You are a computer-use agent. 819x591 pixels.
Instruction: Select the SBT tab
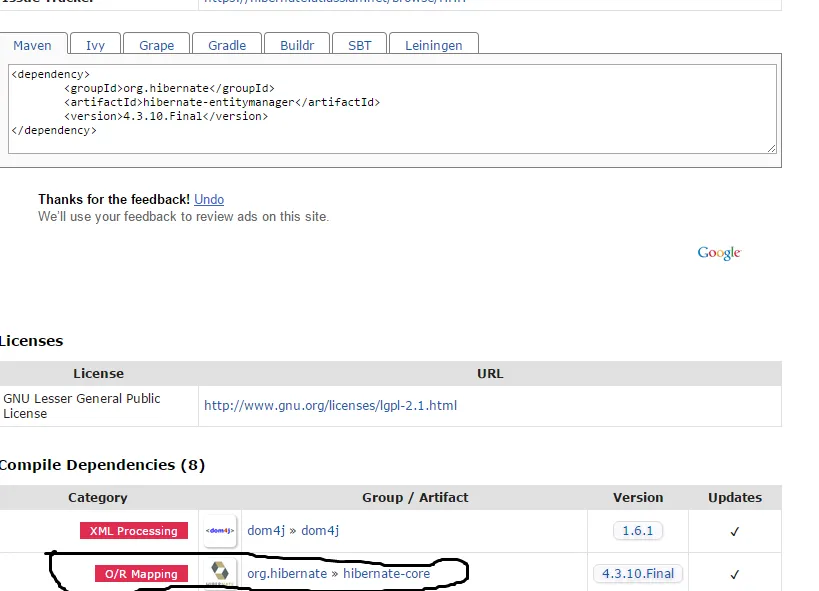point(360,45)
